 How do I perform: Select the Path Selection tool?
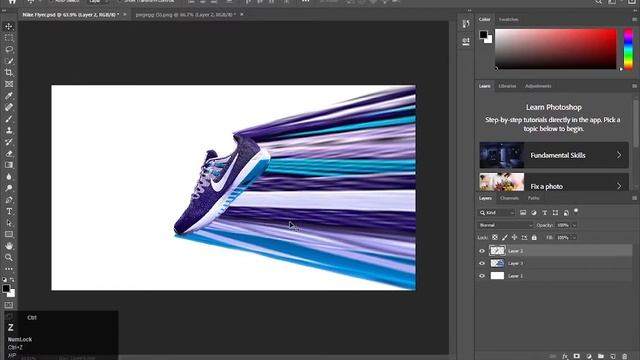point(9,223)
